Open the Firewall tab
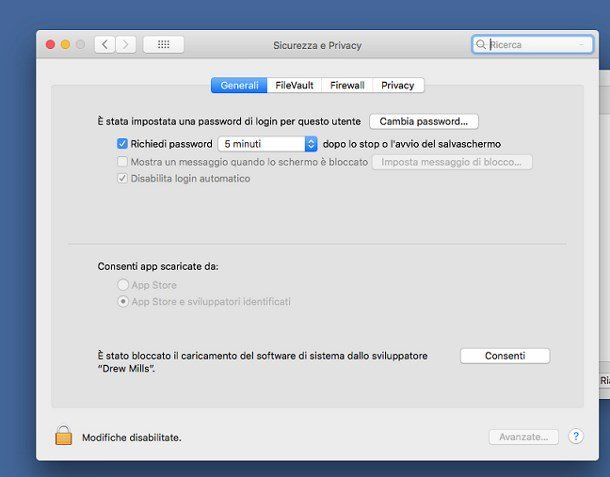This screenshot has width=610, height=477. pos(347,85)
